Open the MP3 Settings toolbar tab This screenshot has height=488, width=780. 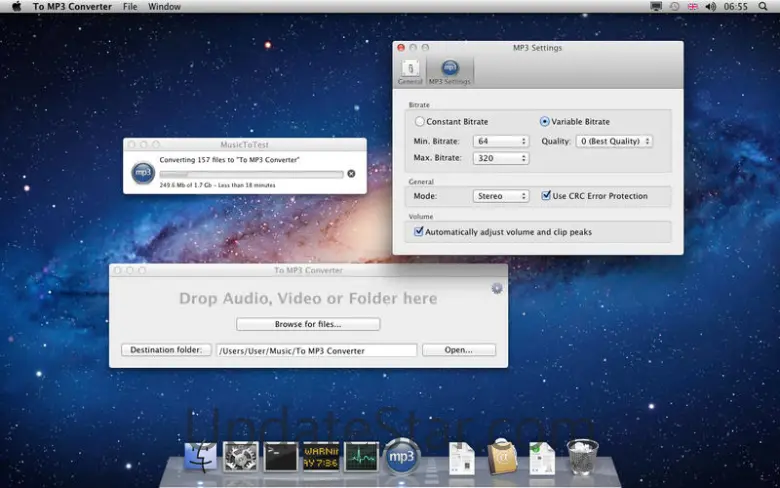tap(450, 71)
